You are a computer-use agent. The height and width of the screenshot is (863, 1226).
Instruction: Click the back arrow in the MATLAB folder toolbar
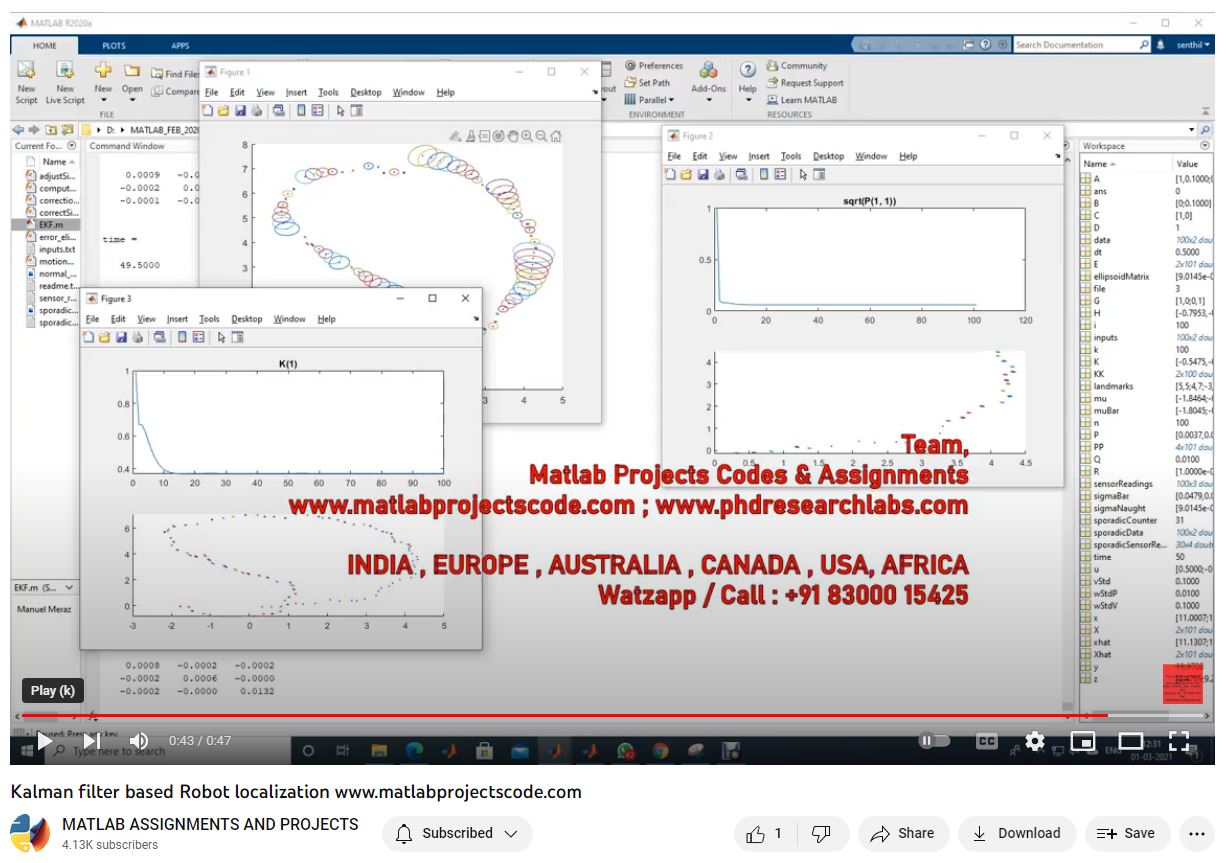pos(17,130)
